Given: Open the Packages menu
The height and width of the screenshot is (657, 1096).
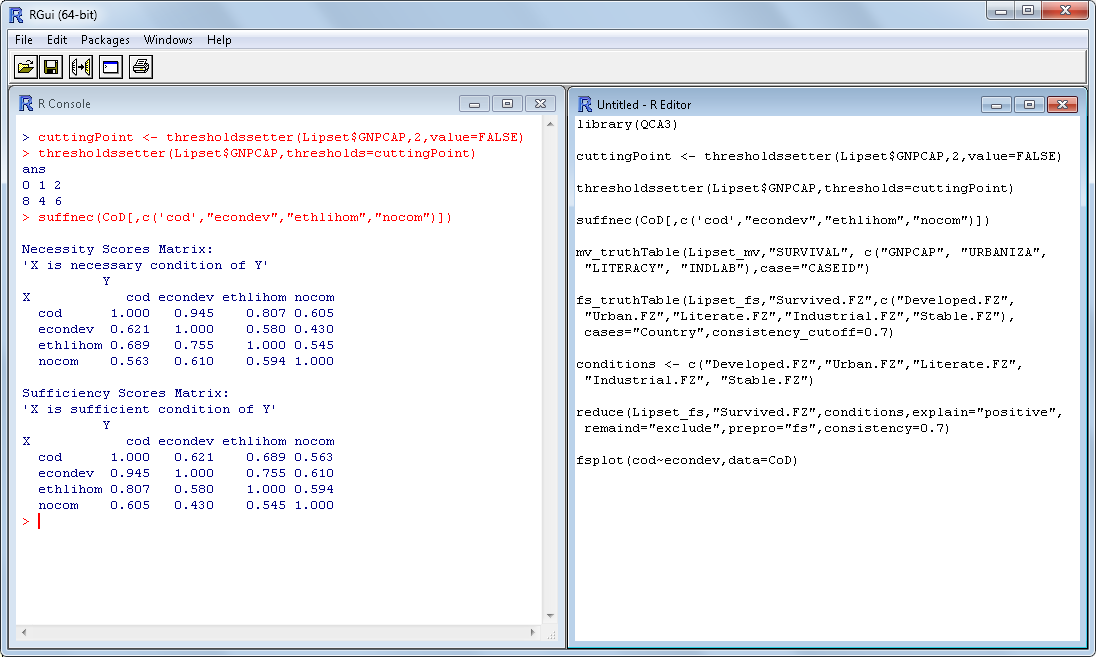Looking at the screenshot, I should coord(105,40).
